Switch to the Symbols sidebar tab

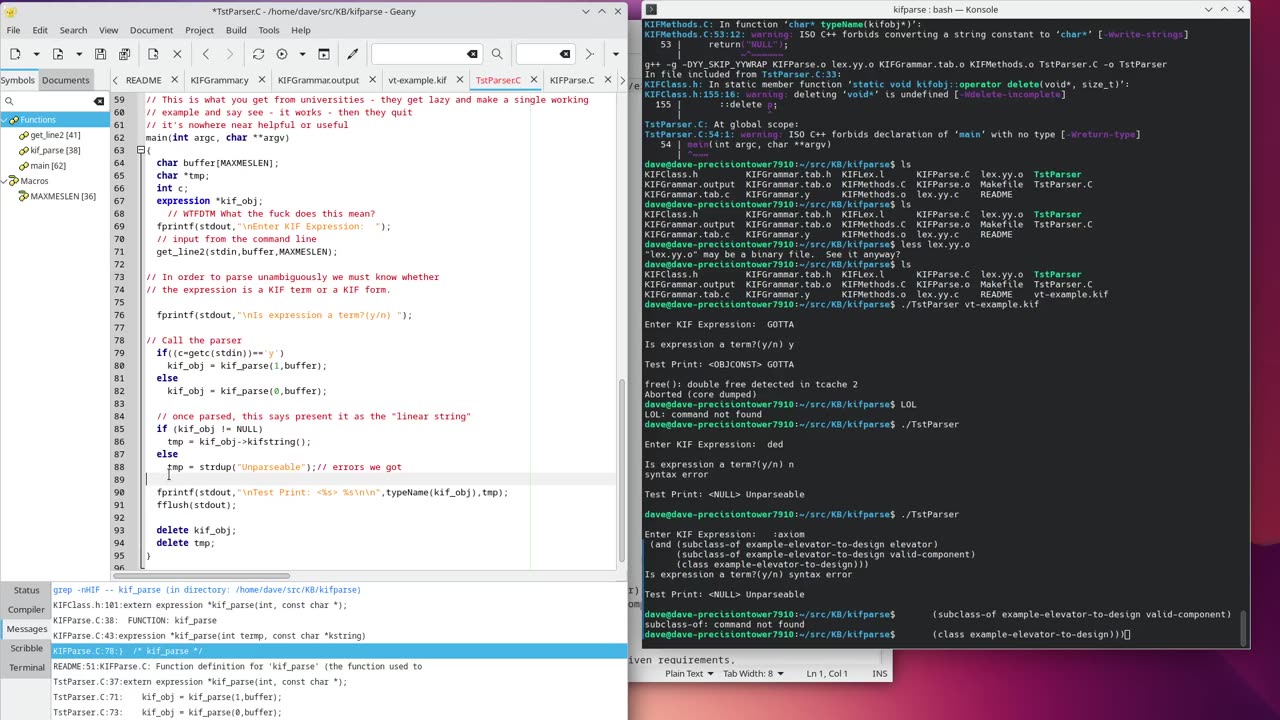click(x=17, y=80)
